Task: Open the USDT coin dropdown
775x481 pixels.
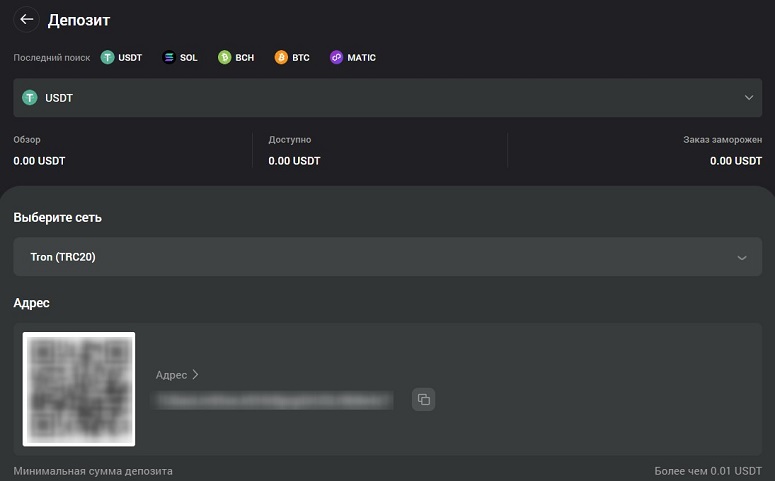Action: point(388,97)
